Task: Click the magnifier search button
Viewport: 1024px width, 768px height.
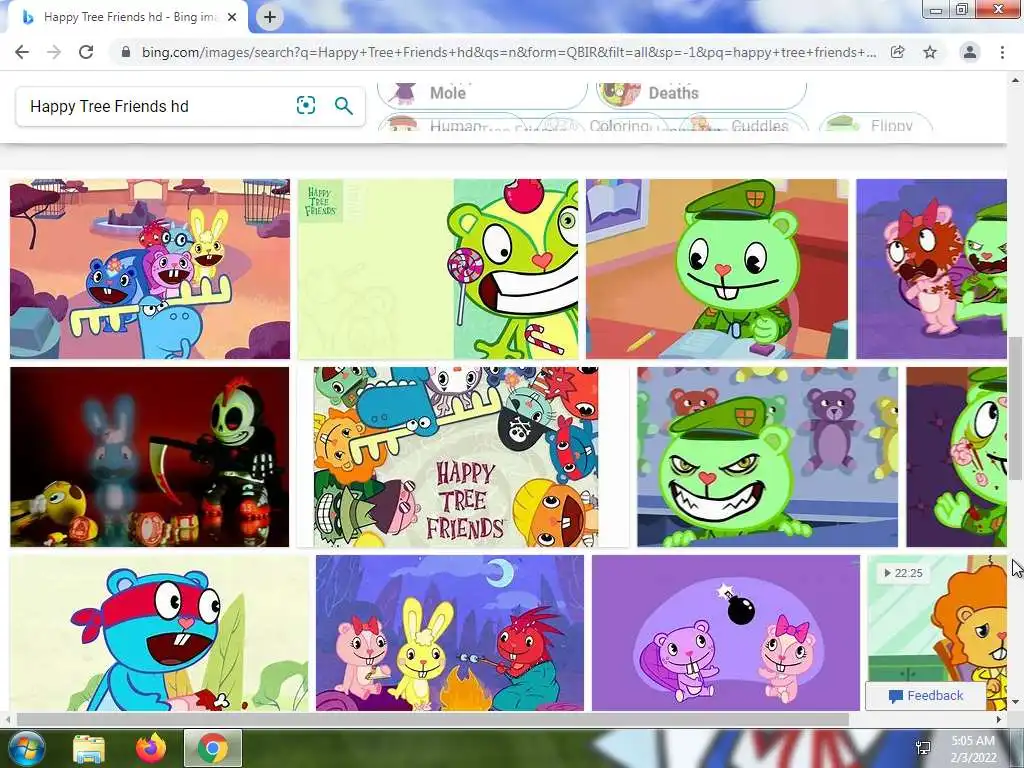Action: click(x=344, y=105)
